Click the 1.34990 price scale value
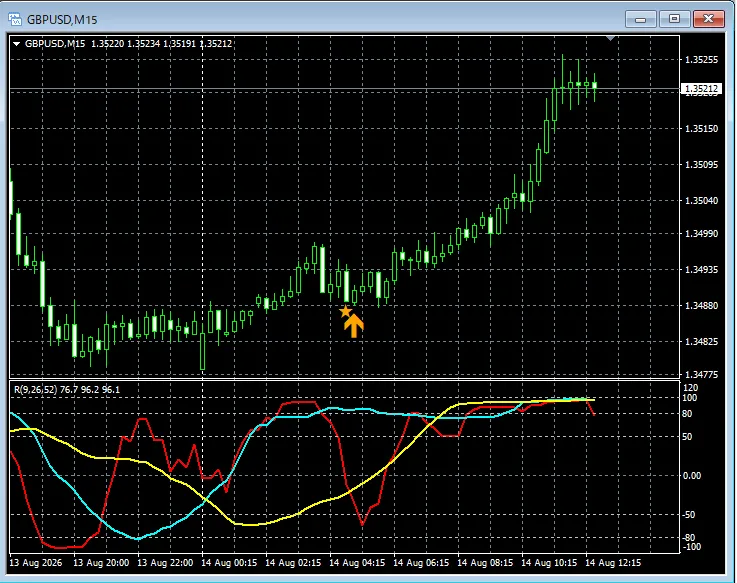This screenshot has height=583, width=737. pos(701,234)
